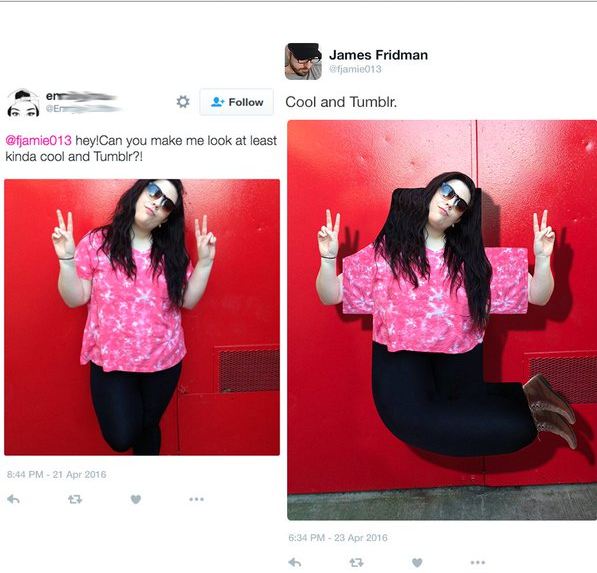Like James Fridman's tweet with heart
Viewport: 597px width, 573px height.
point(417,562)
